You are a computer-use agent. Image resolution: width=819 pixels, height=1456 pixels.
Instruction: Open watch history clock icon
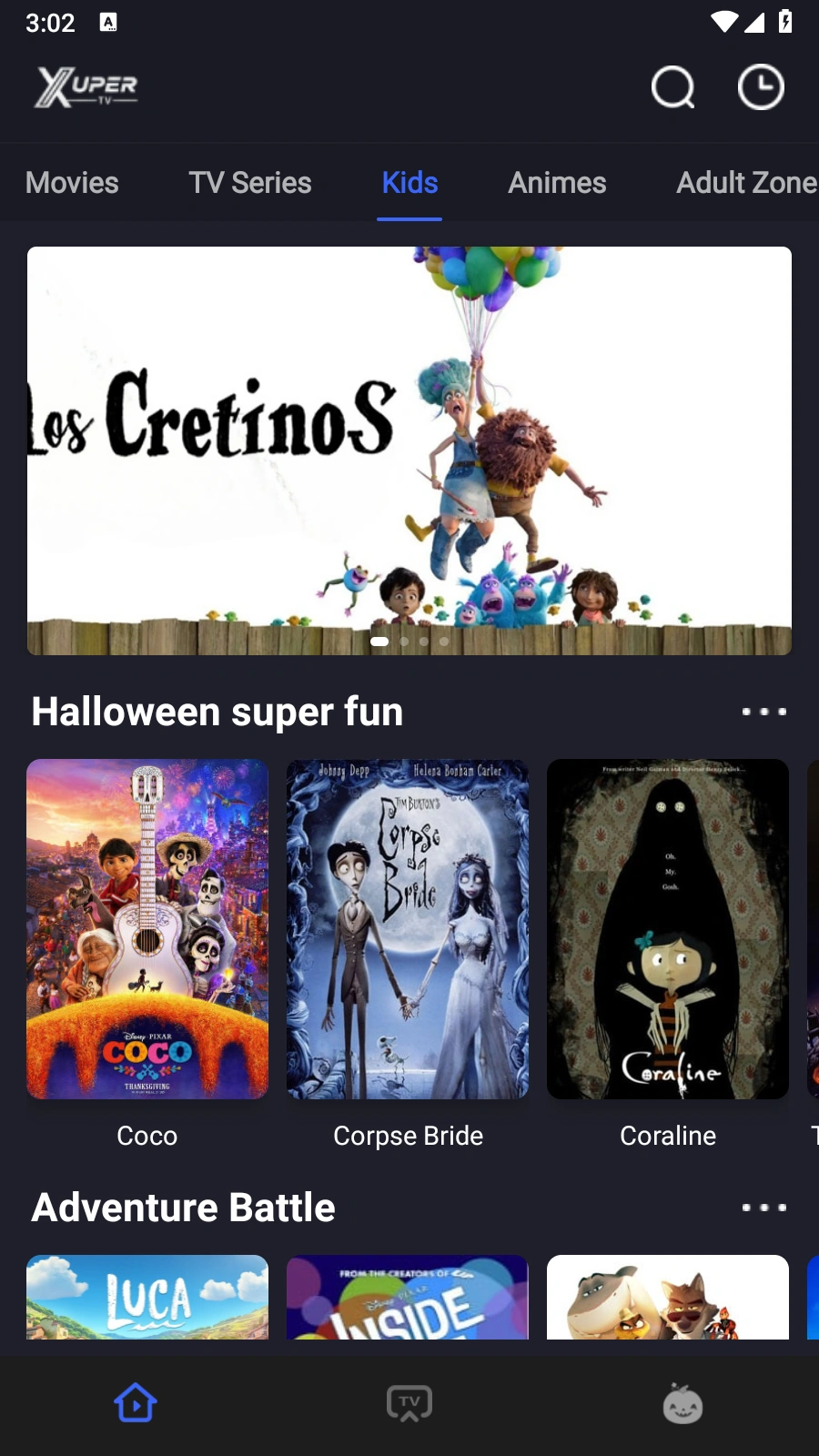(761, 87)
